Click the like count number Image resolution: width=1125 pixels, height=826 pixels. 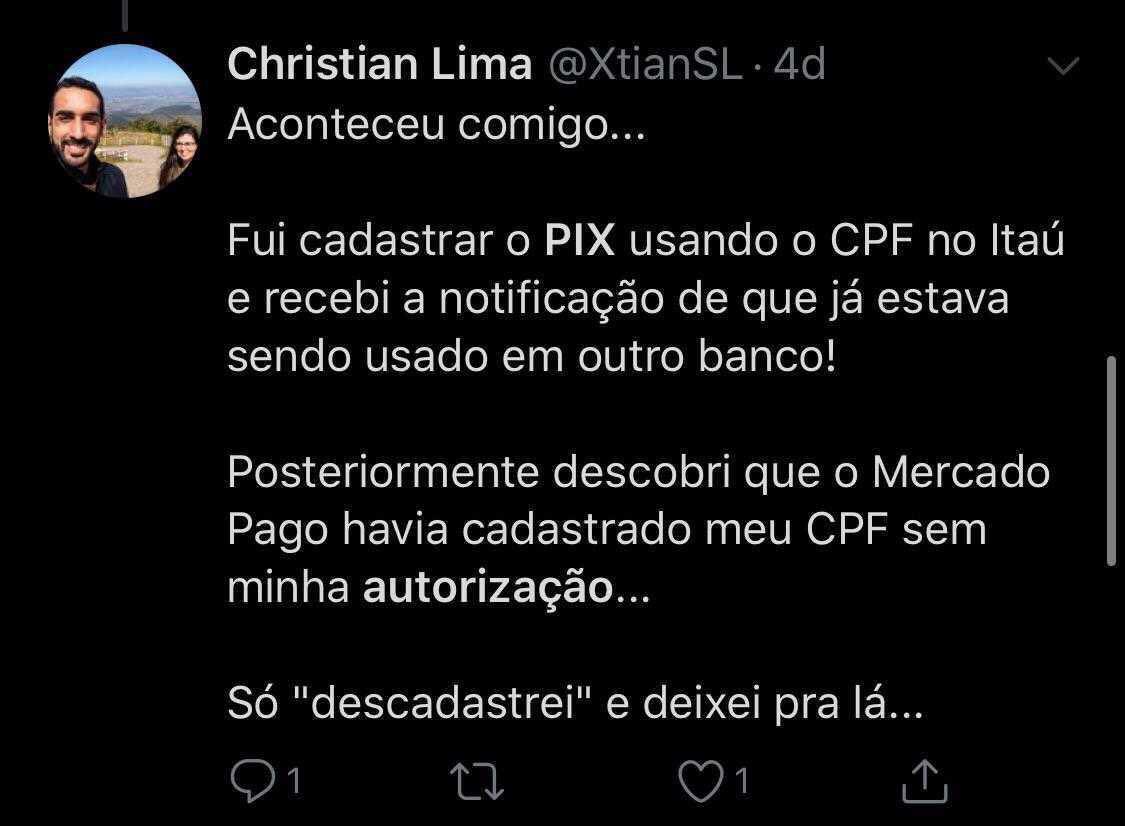tap(742, 780)
